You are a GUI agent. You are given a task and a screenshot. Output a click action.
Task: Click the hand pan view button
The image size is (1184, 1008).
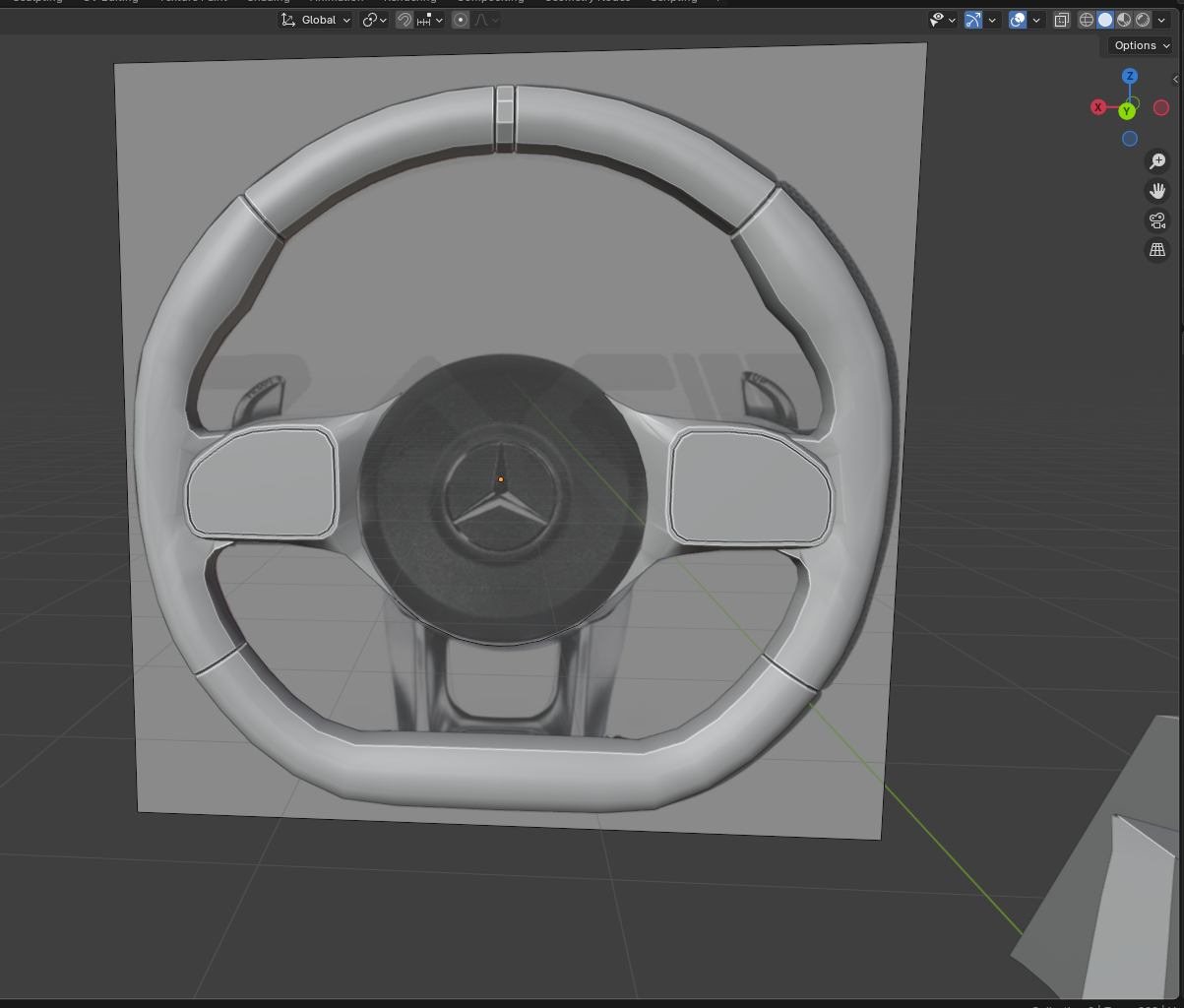(1157, 191)
